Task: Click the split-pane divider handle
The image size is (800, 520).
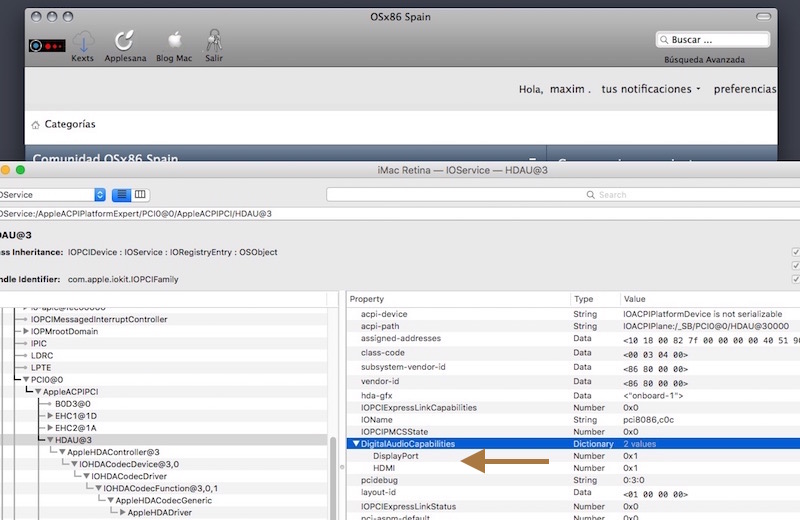Action: (342, 466)
